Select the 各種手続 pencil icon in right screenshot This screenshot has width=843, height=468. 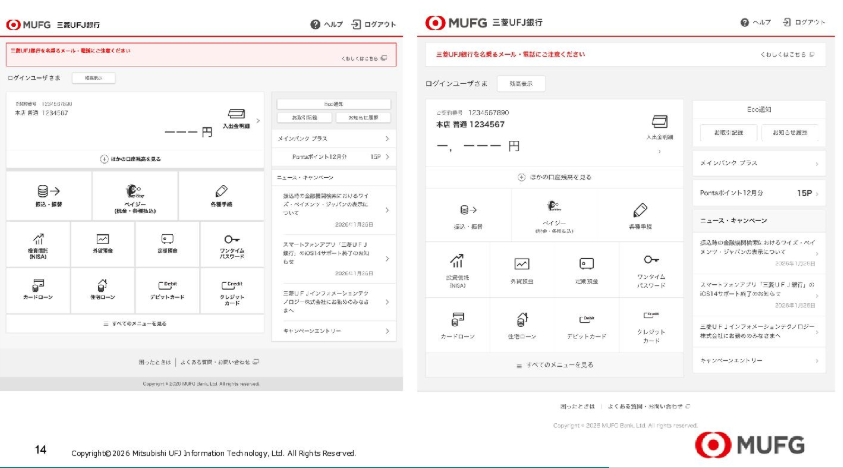640,210
